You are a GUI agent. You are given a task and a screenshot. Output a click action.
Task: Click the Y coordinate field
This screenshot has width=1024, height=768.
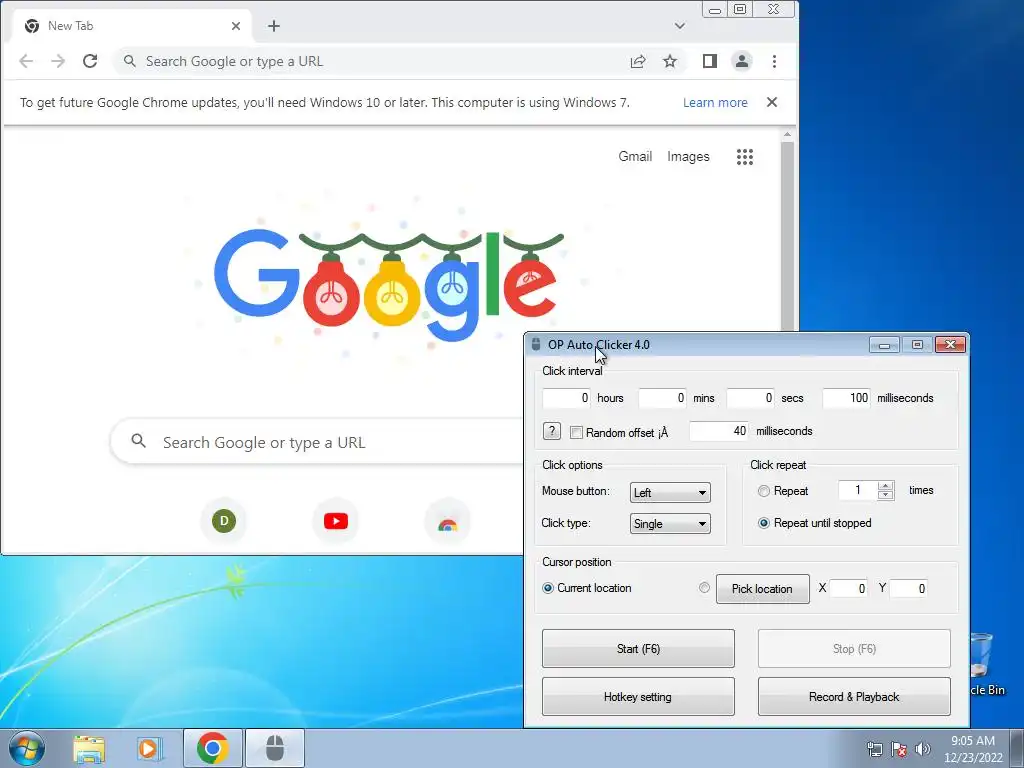(x=908, y=588)
